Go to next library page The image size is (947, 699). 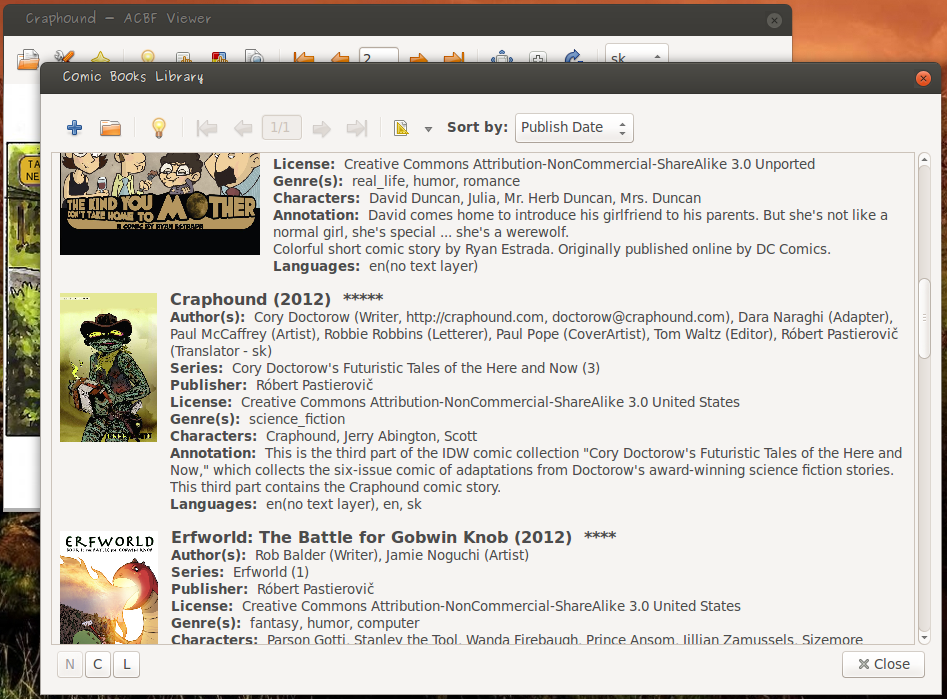tap(321, 128)
